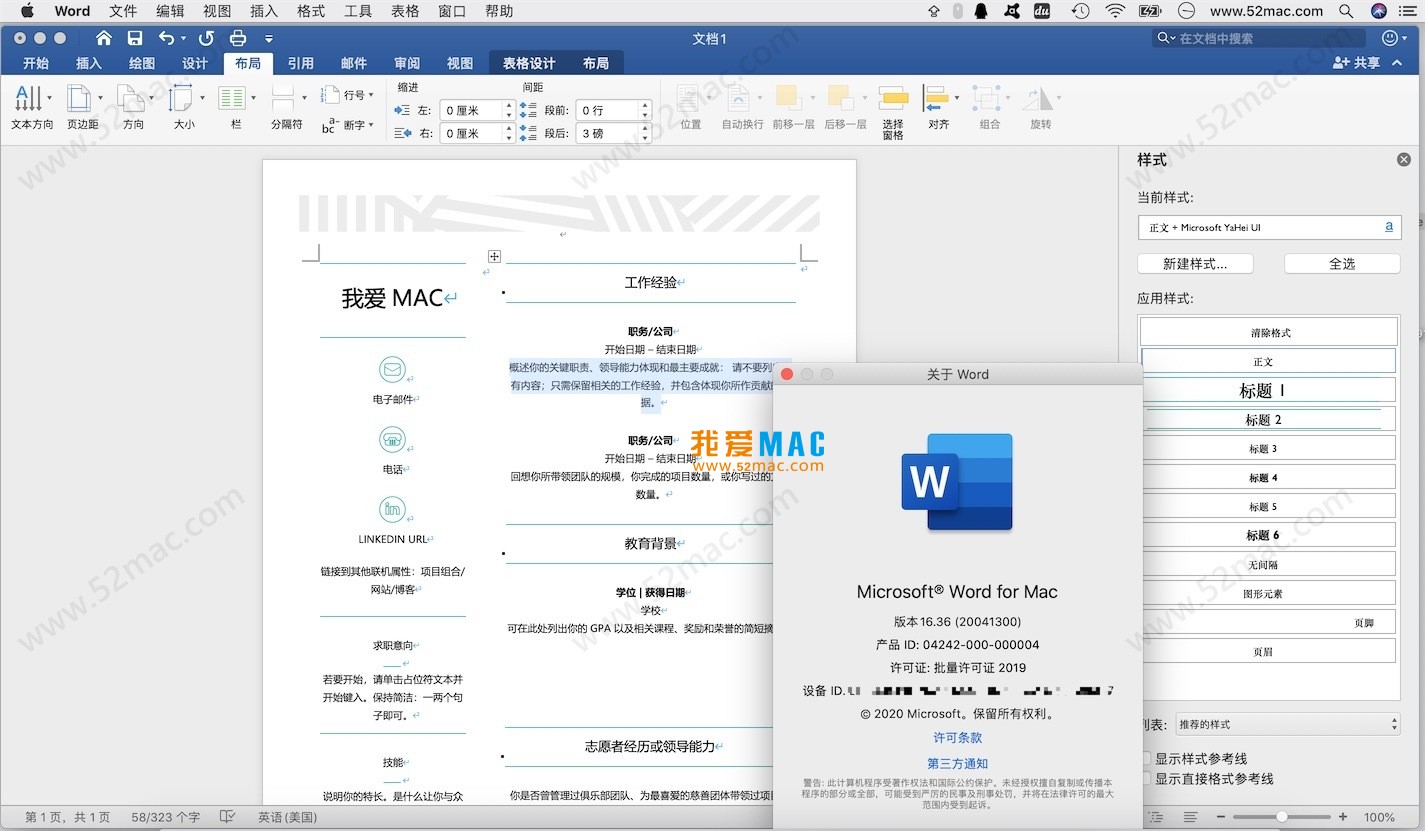
Task: Open the 格式 menu in menu bar
Action: tap(311, 11)
